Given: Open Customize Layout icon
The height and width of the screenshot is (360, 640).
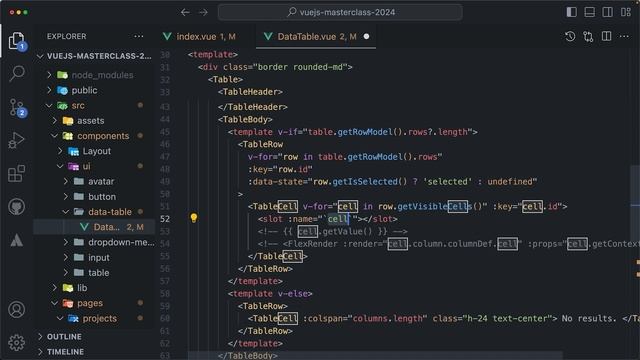Looking at the screenshot, I should (626, 12).
